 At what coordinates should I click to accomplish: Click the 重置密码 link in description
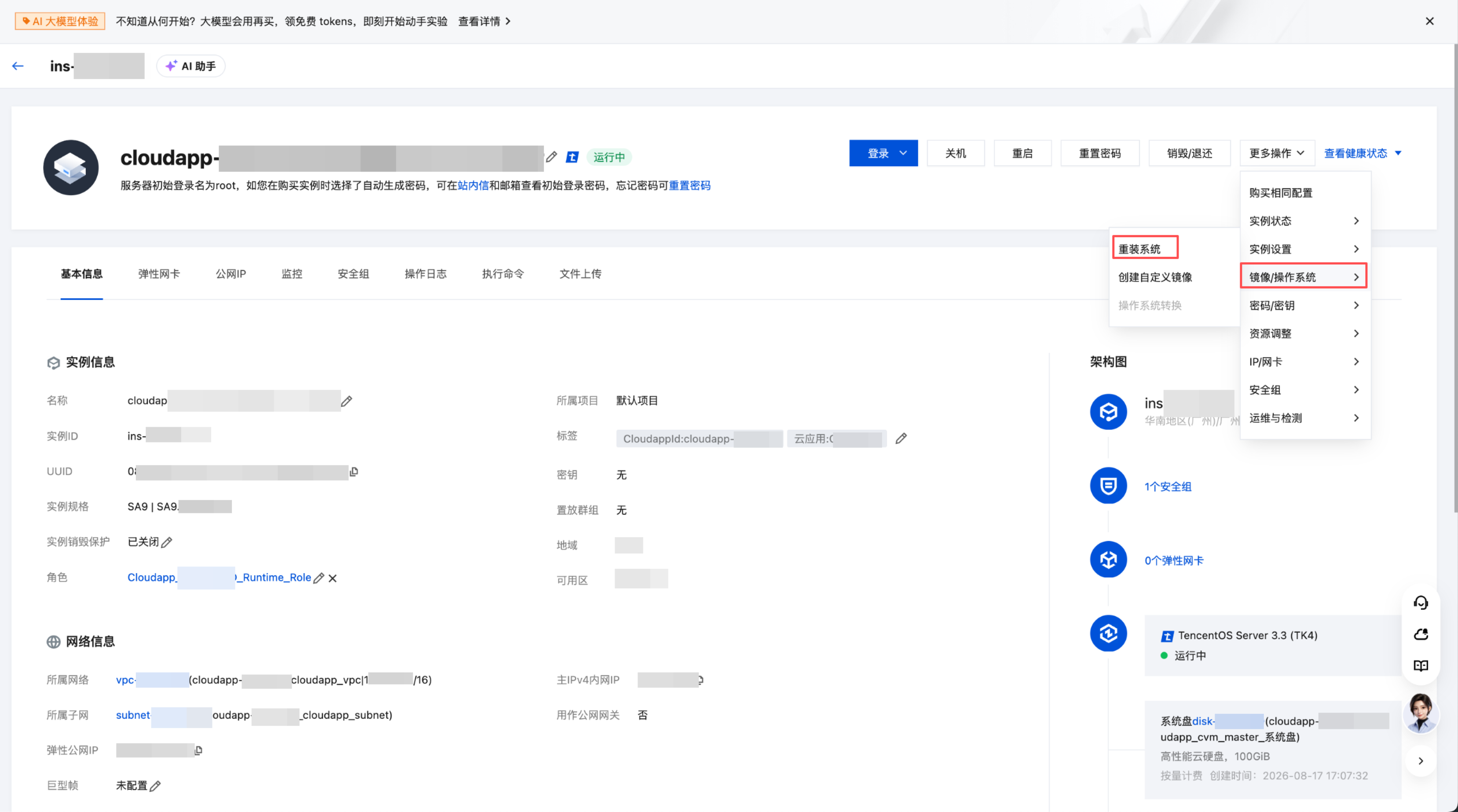[x=689, y=186]
